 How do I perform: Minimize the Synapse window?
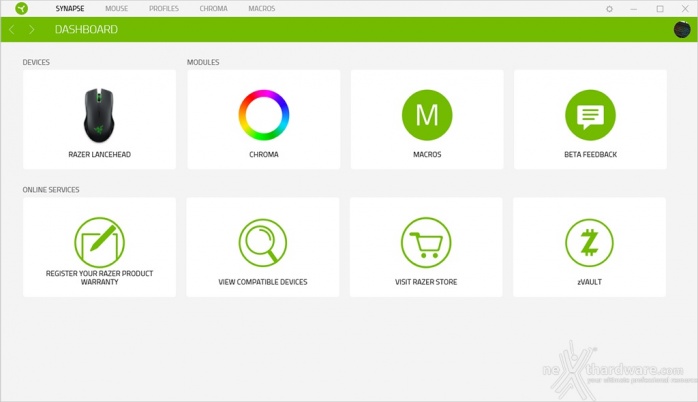[633, 8]
